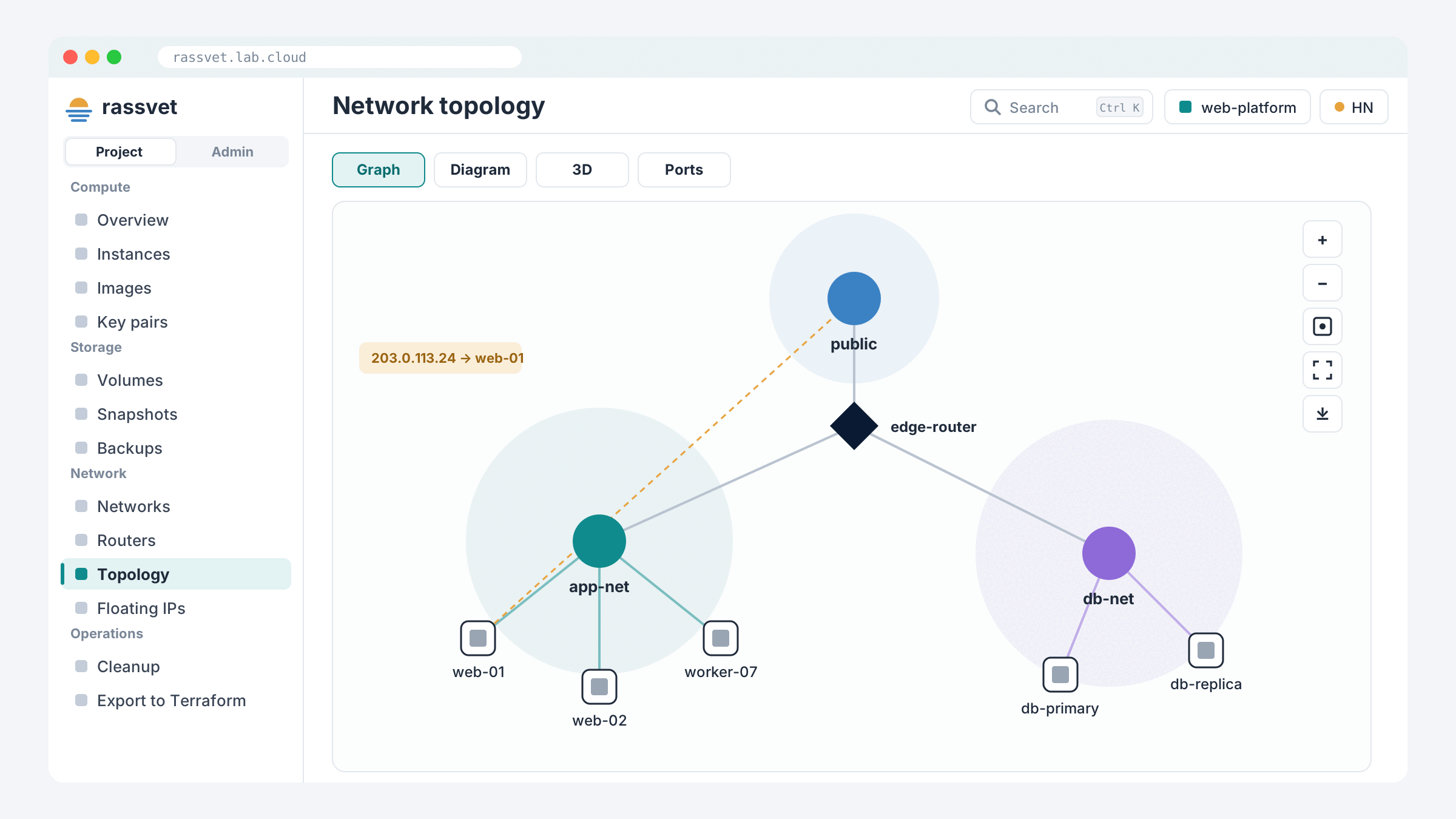Open Overview in sidebar
1456x819 pixels.
point(176,220)
